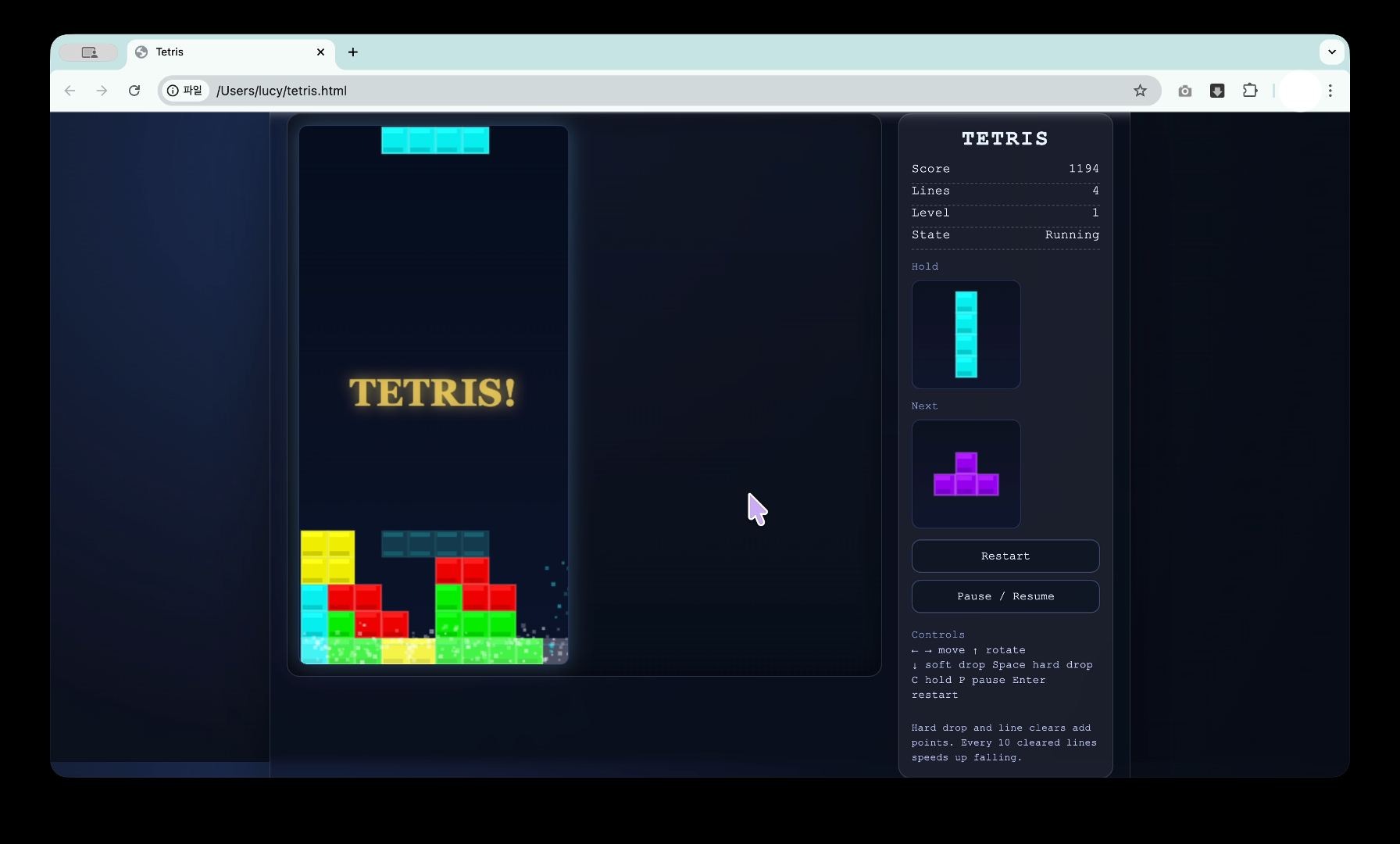Click the falling cyan I piece on the board
1400x844 pixels.
(435, 141)
